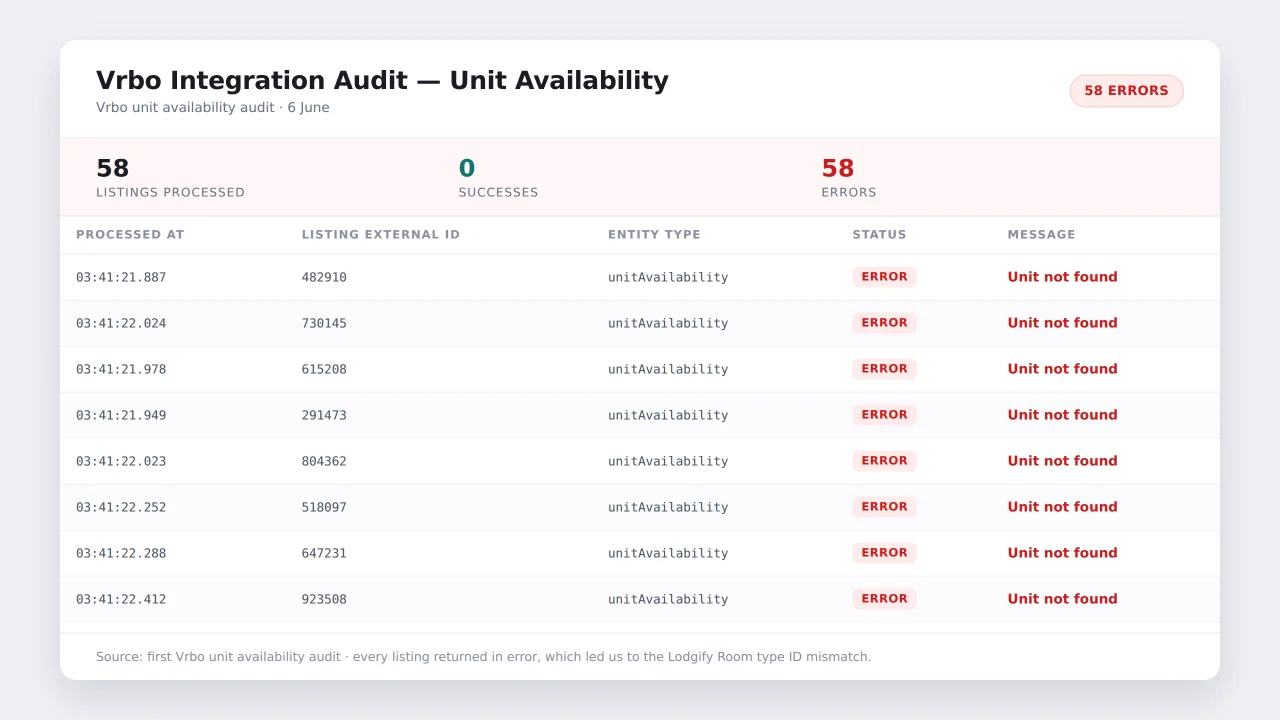Click listing ID 518097

tap(324, 507)
